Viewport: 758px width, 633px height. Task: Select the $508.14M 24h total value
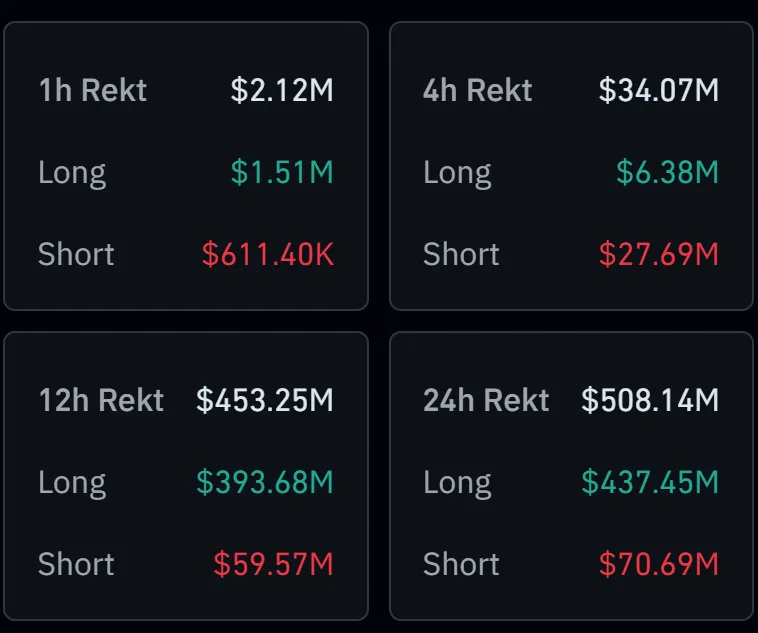(650, 401)
